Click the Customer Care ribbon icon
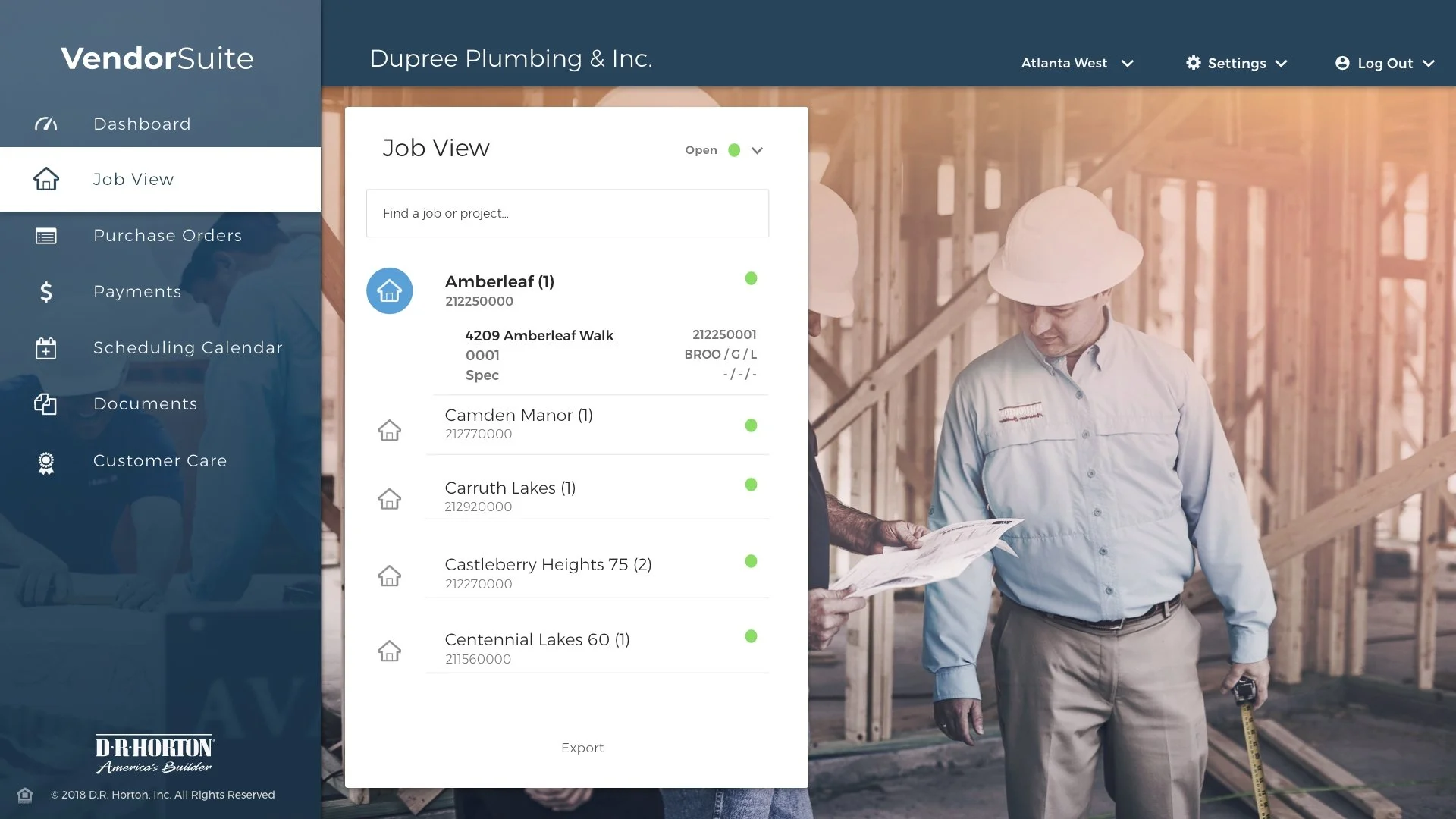 (45, 462)
